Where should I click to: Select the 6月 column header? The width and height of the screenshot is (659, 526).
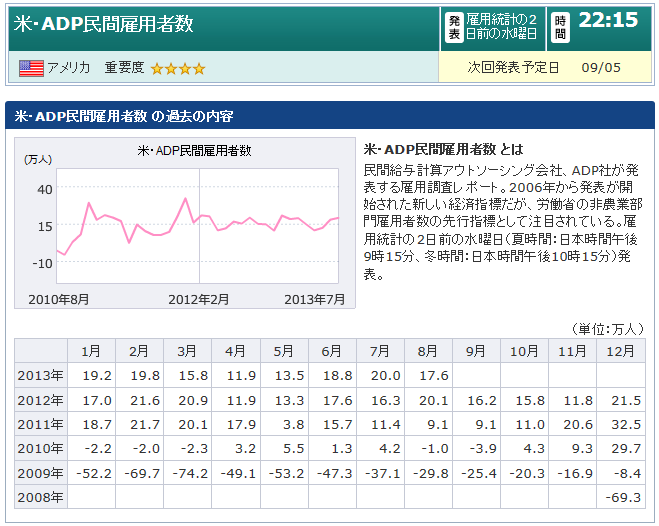[x=332, y=351]
